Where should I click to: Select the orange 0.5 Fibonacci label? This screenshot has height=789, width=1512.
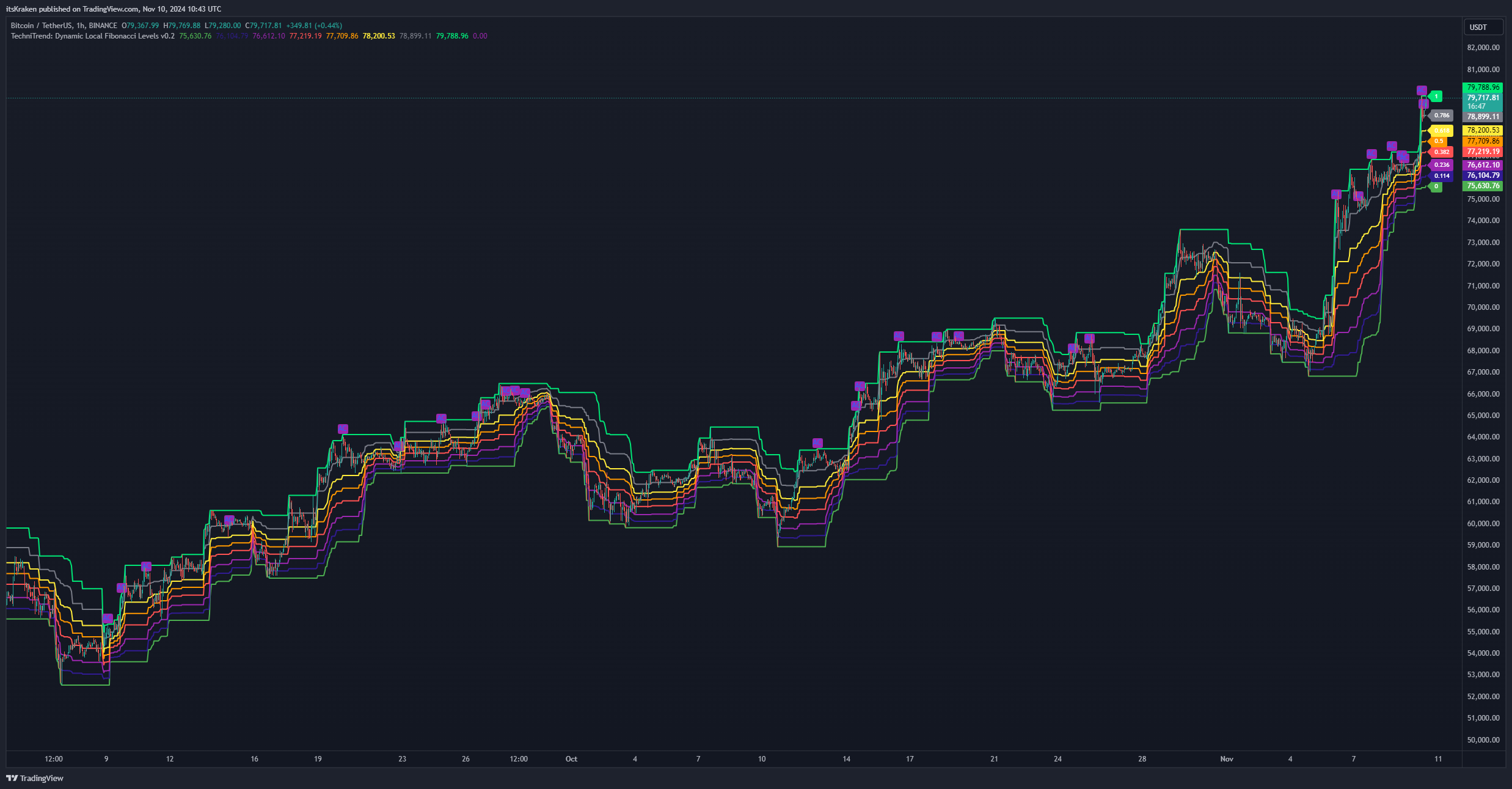click(x=1438, y=141)
